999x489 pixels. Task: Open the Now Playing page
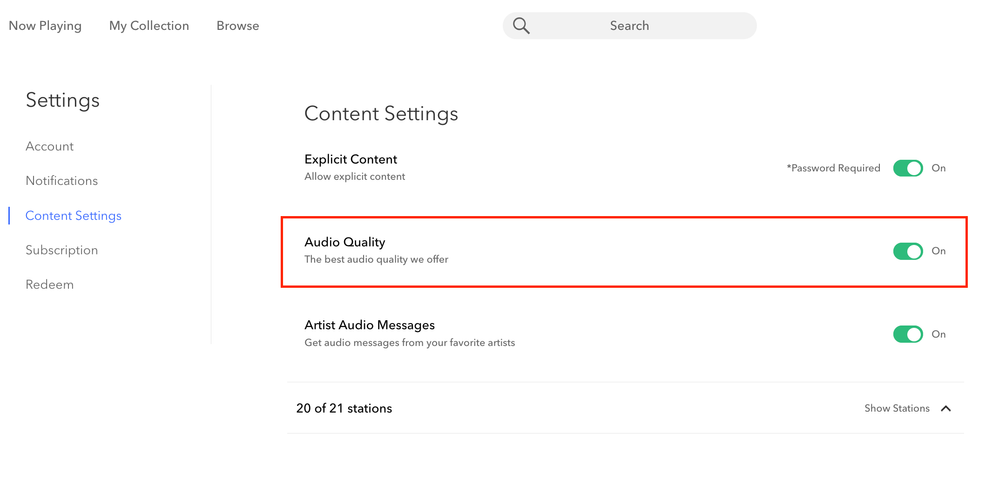[x=45, y=26]
